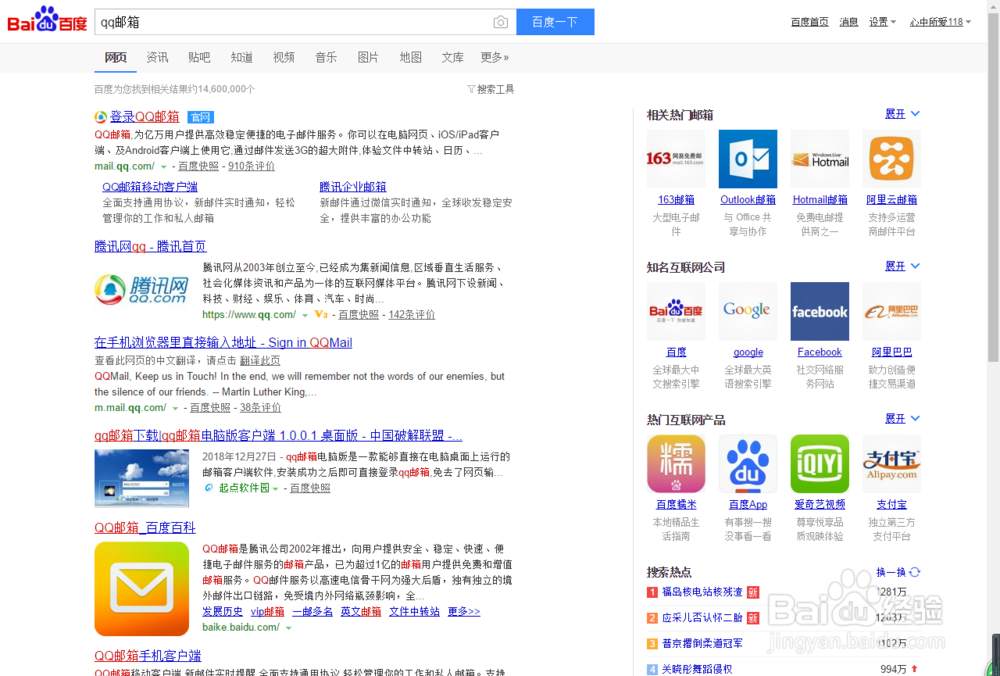Click the 官网 badge

pyautogui.click(x=200, y=117)
